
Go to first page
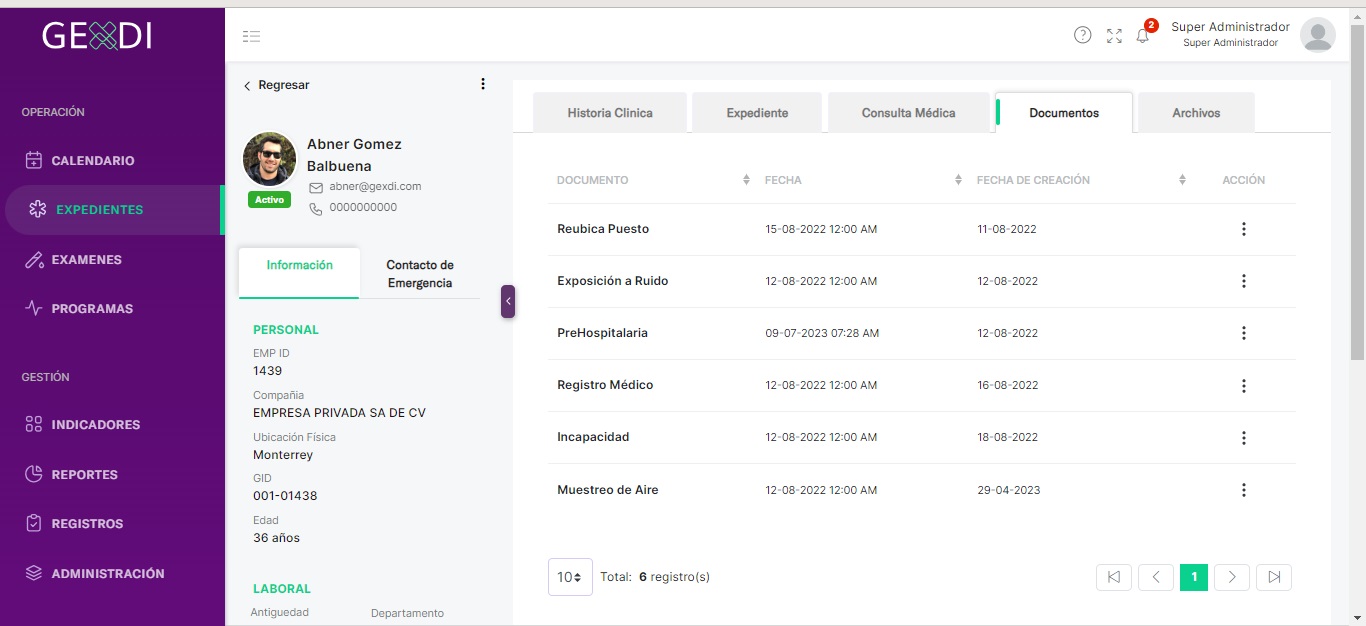[x=1114, y=577]
